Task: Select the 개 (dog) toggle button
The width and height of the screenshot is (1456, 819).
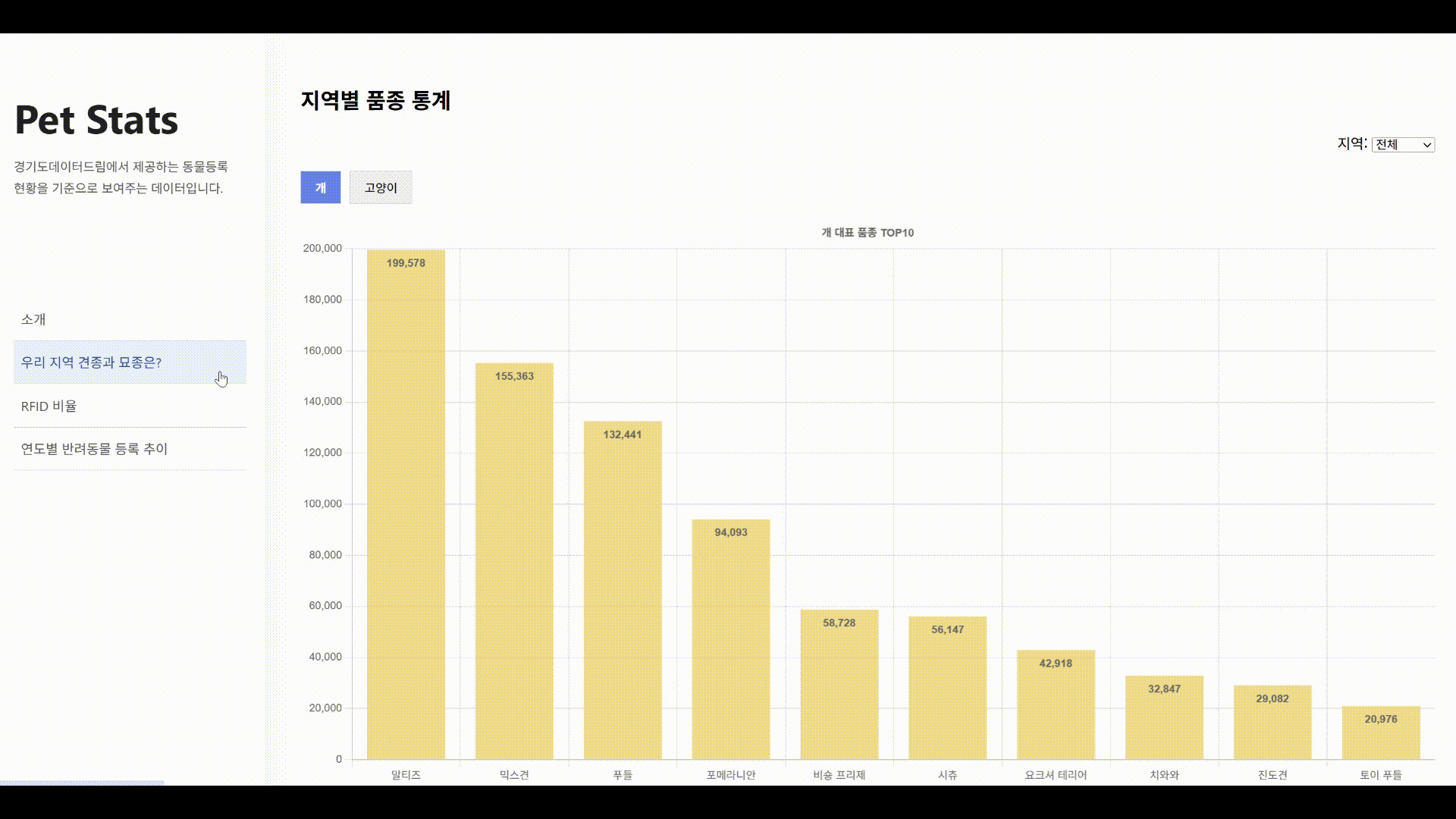Action: (x=320, y=187)
